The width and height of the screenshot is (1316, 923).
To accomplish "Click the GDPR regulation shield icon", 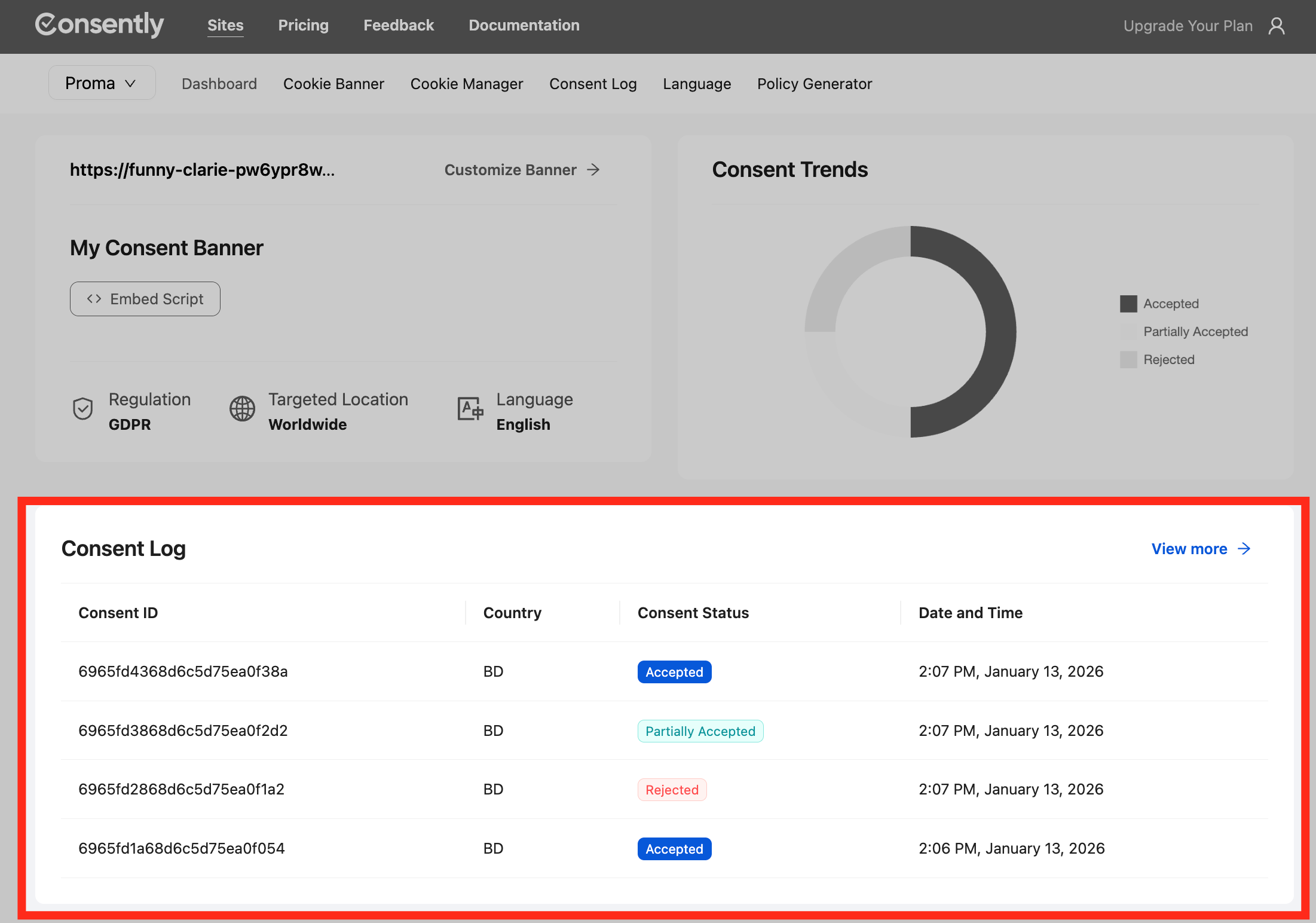I will pyautogui.click(x=82, y=409).
